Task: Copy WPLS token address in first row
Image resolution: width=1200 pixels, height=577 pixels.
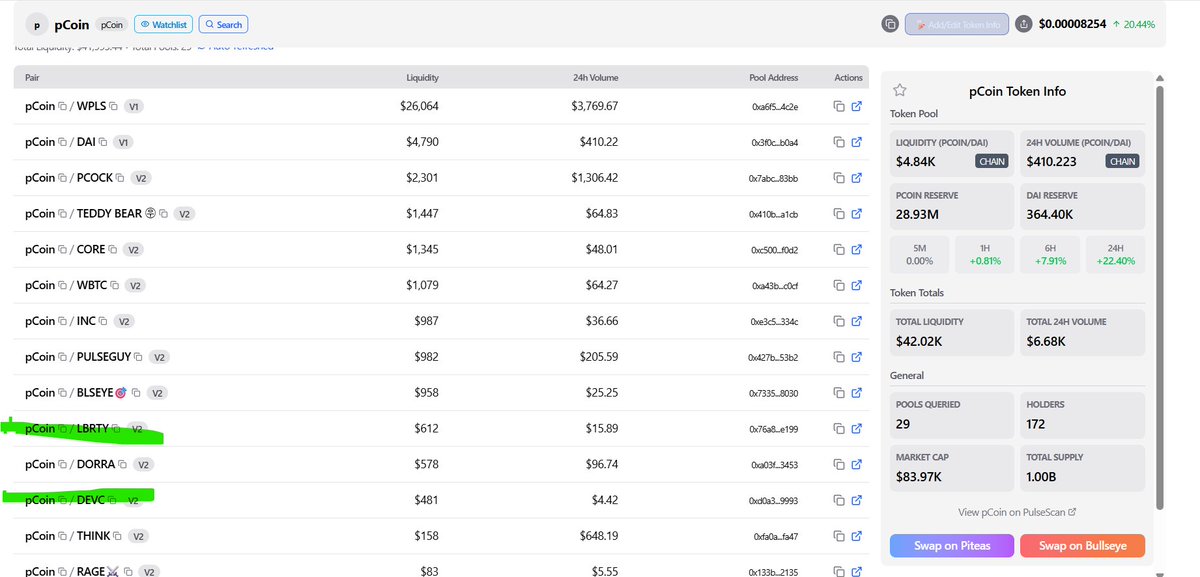Action: pyautogui.click(x=114, y=106)
